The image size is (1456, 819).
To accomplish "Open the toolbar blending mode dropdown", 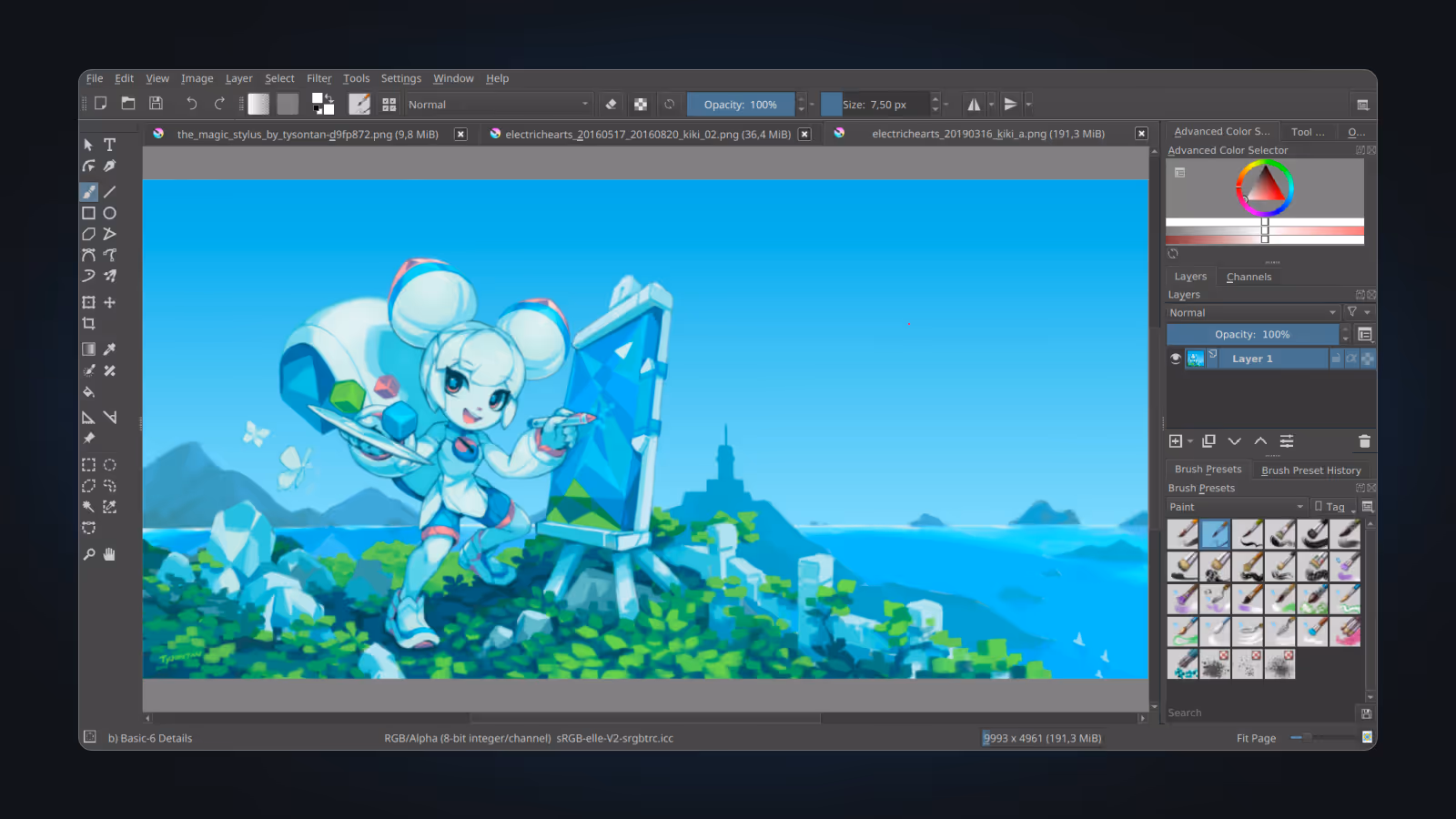I will coord(499,105).
